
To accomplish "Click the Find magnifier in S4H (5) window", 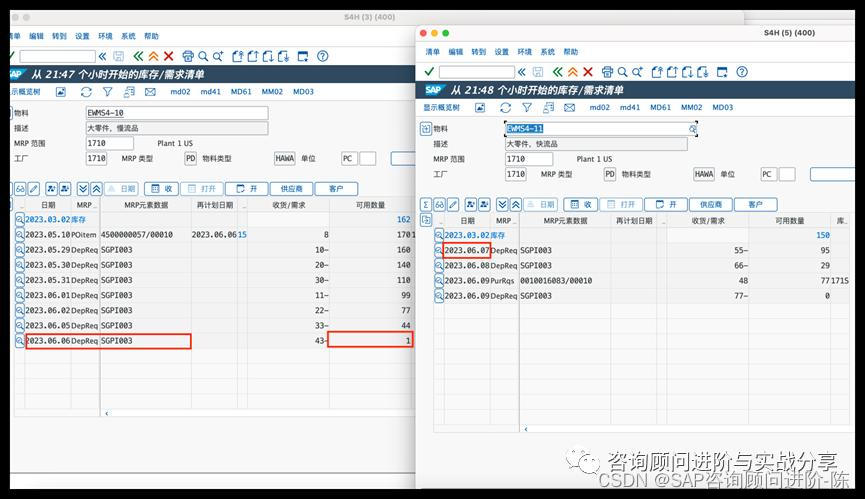I will point(622,72).
